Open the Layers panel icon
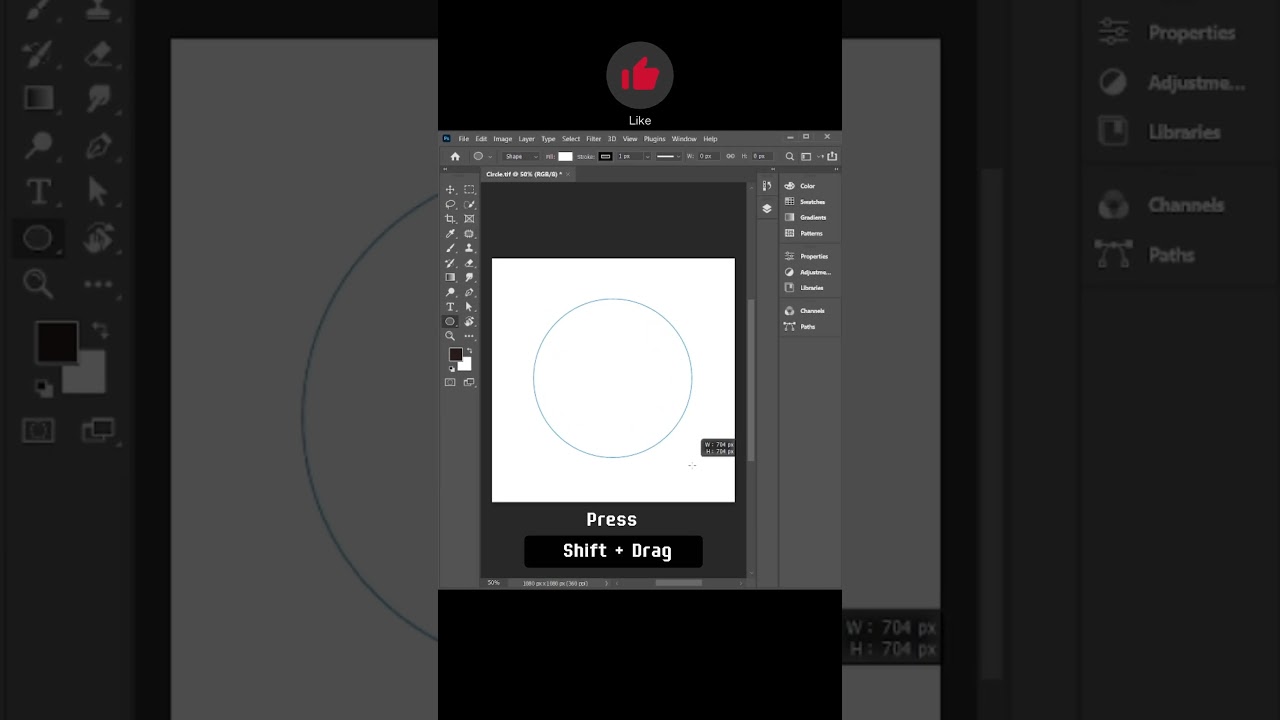This screenshot has width=1280, height=720. click(x=766, y=208)
